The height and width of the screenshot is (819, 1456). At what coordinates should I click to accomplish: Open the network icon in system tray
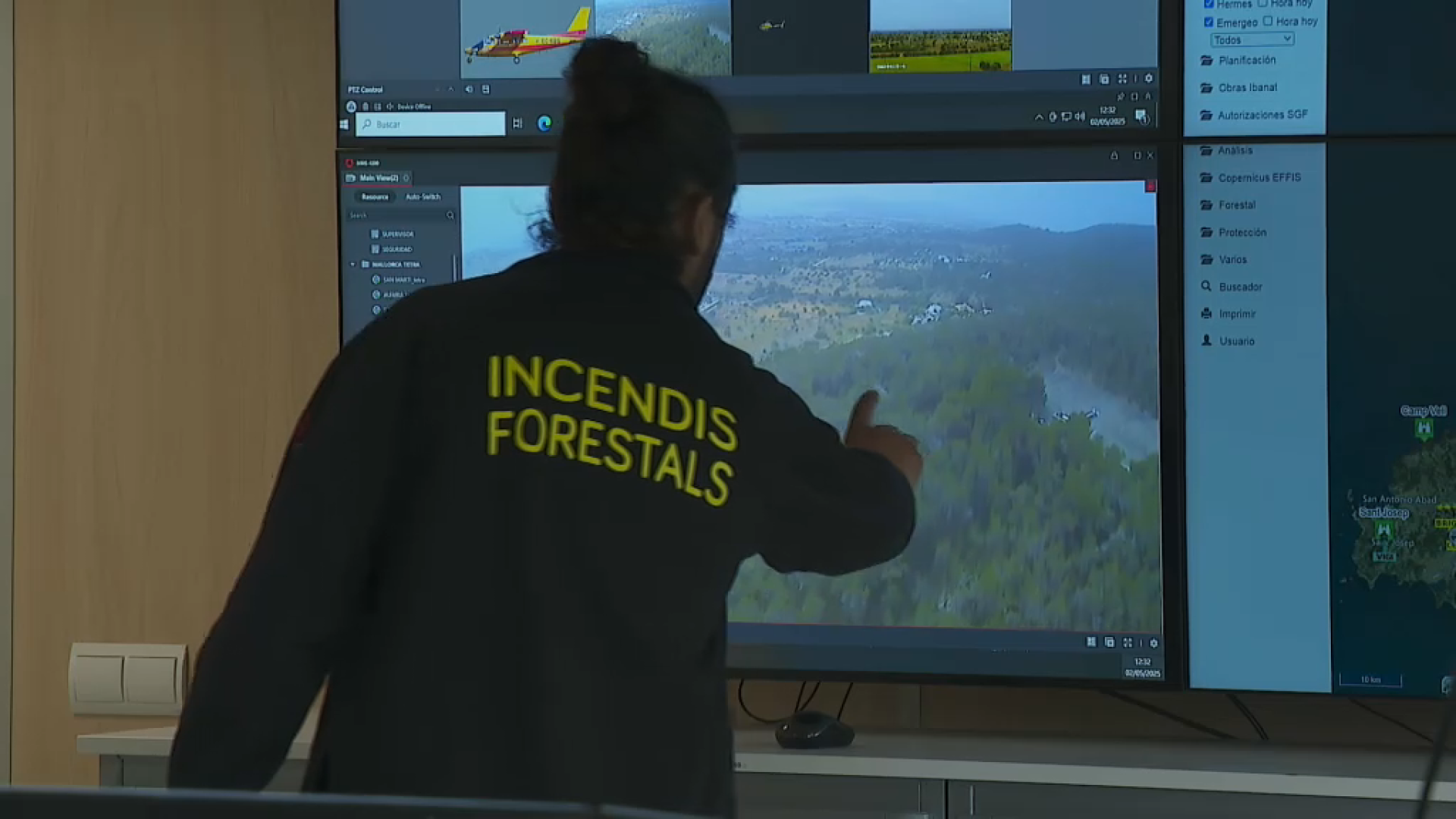pyautogui.click(x=1066, y=116)
